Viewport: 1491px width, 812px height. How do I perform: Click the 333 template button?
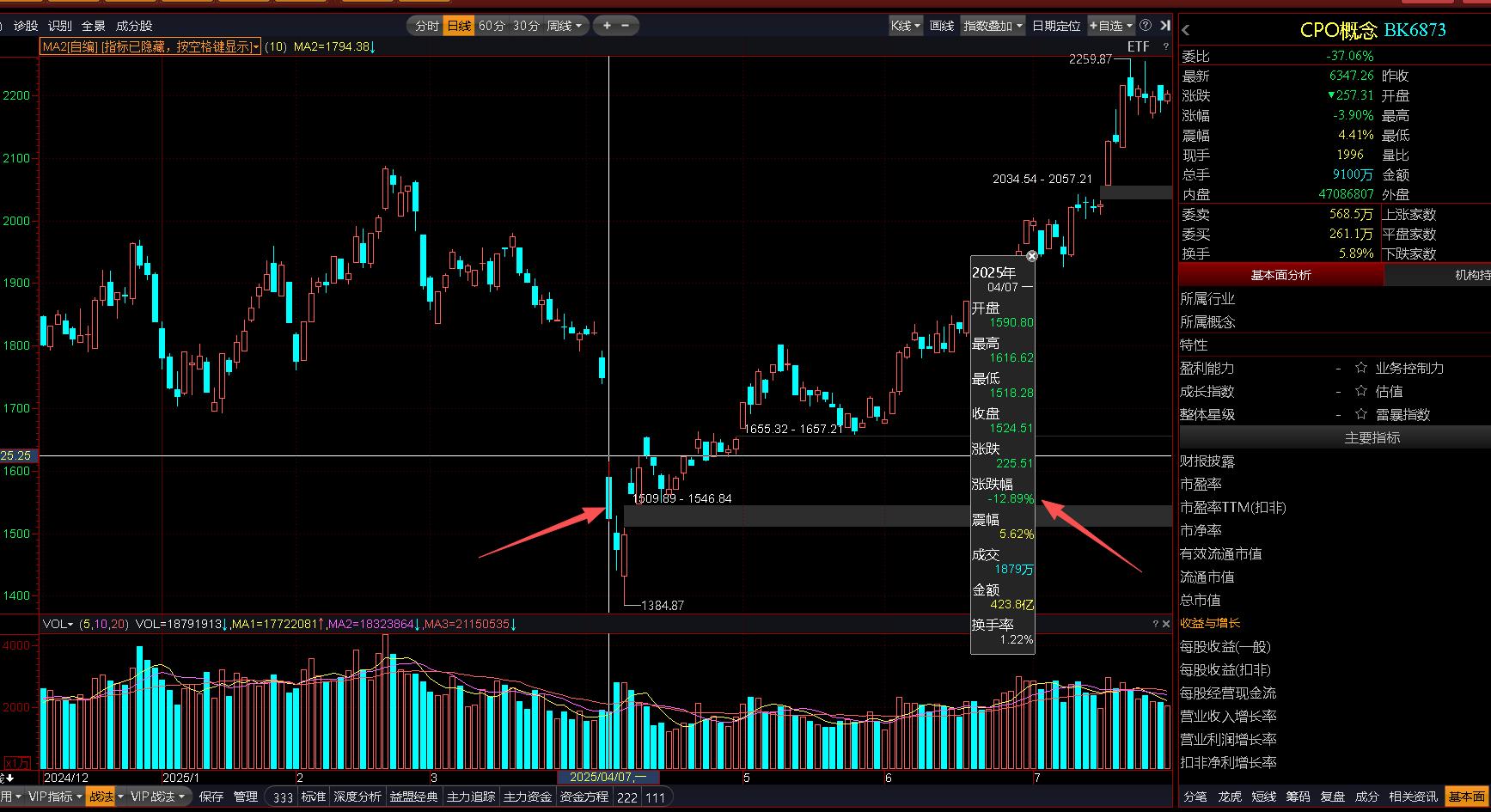click(x=284, y=797)
